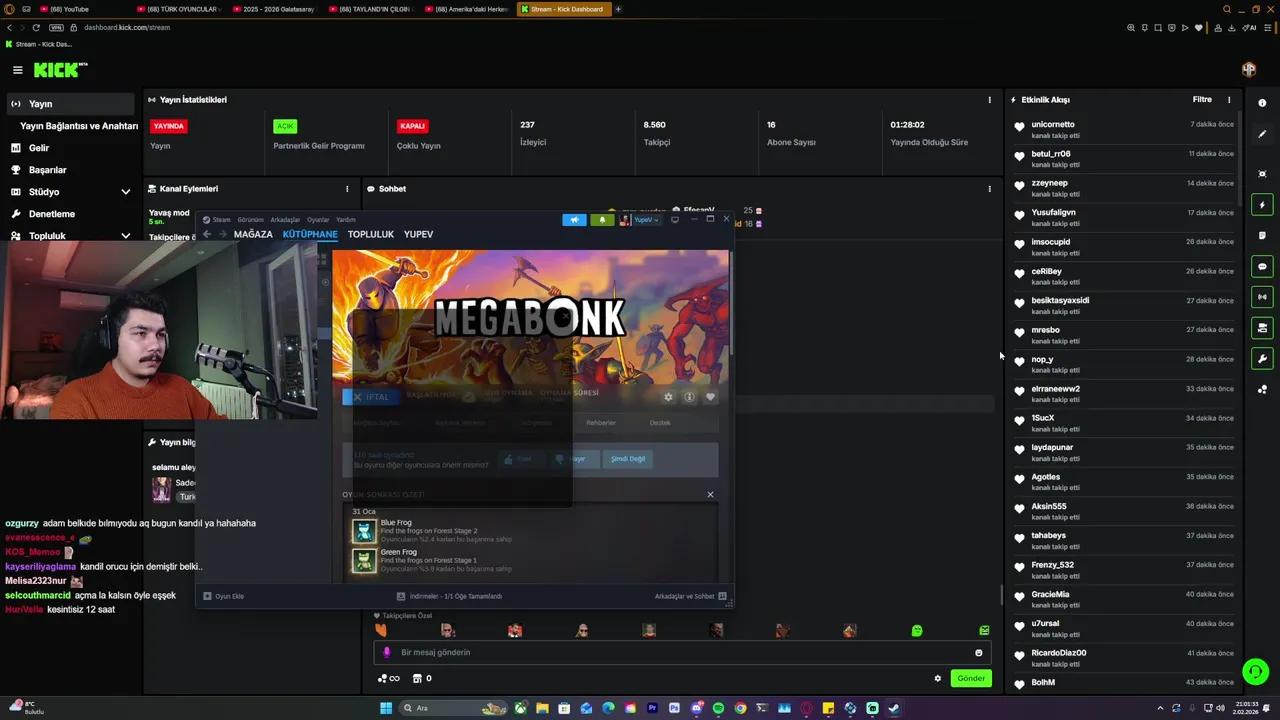
Task: Open the Yayın İstatistikleri three-dot menu
Action: pos(990,100)
